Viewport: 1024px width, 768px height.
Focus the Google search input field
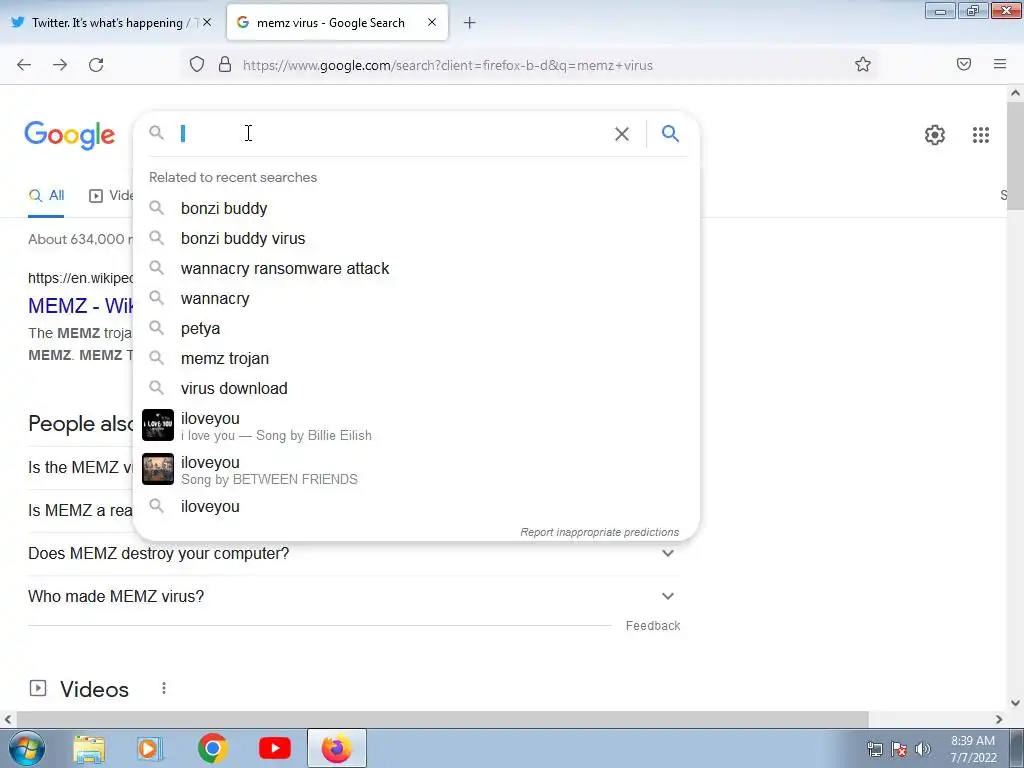(x=392, y=134)
